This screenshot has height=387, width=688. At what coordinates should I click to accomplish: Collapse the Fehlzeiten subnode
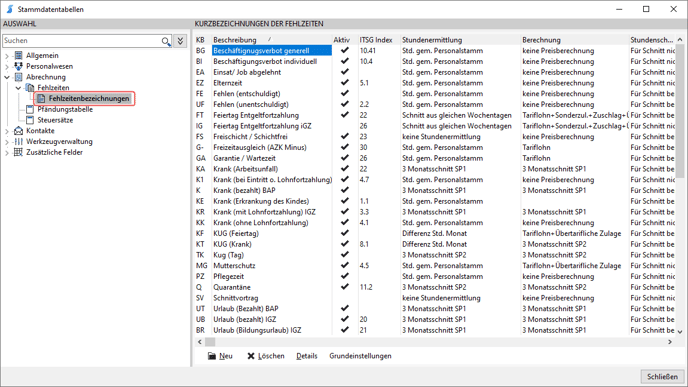pyautogui.click(x=18, y=88)
